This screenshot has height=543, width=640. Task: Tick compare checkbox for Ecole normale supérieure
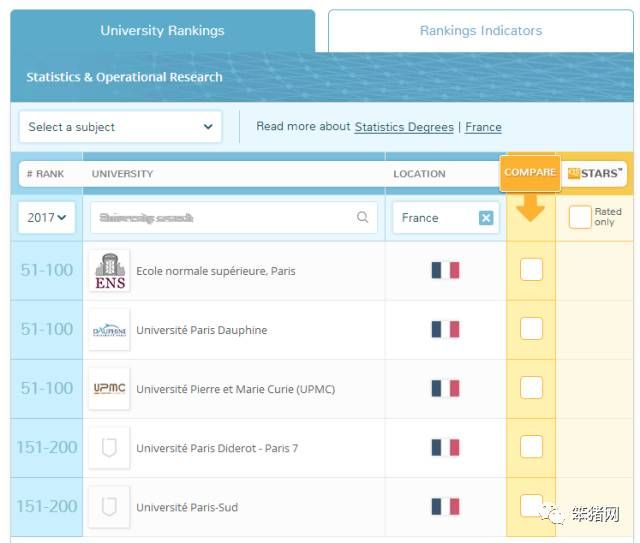[x=531, y=270]
